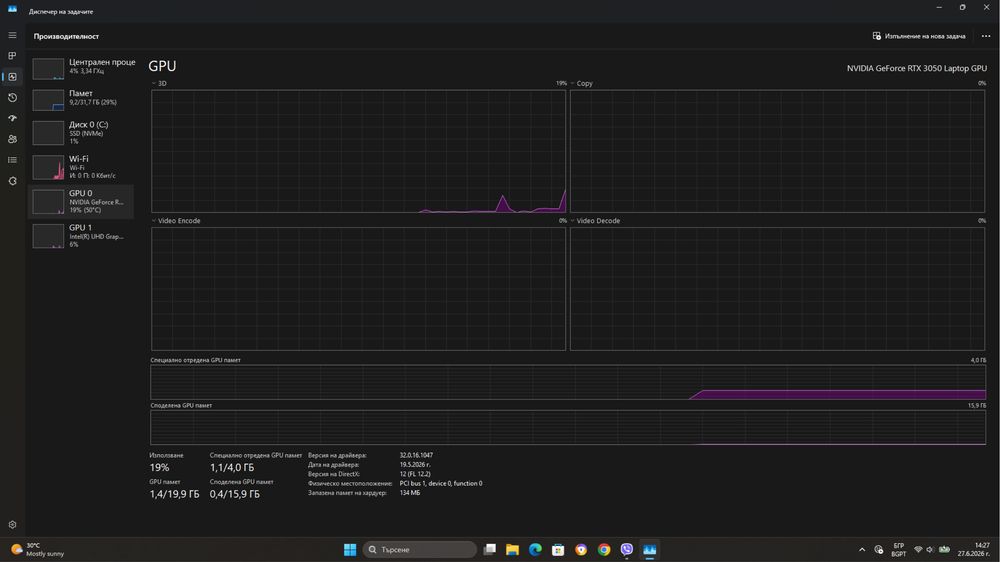Open the Services sidebar icon
The image size is (1000, 562).
pyautogui.click(x=12, y=181)
